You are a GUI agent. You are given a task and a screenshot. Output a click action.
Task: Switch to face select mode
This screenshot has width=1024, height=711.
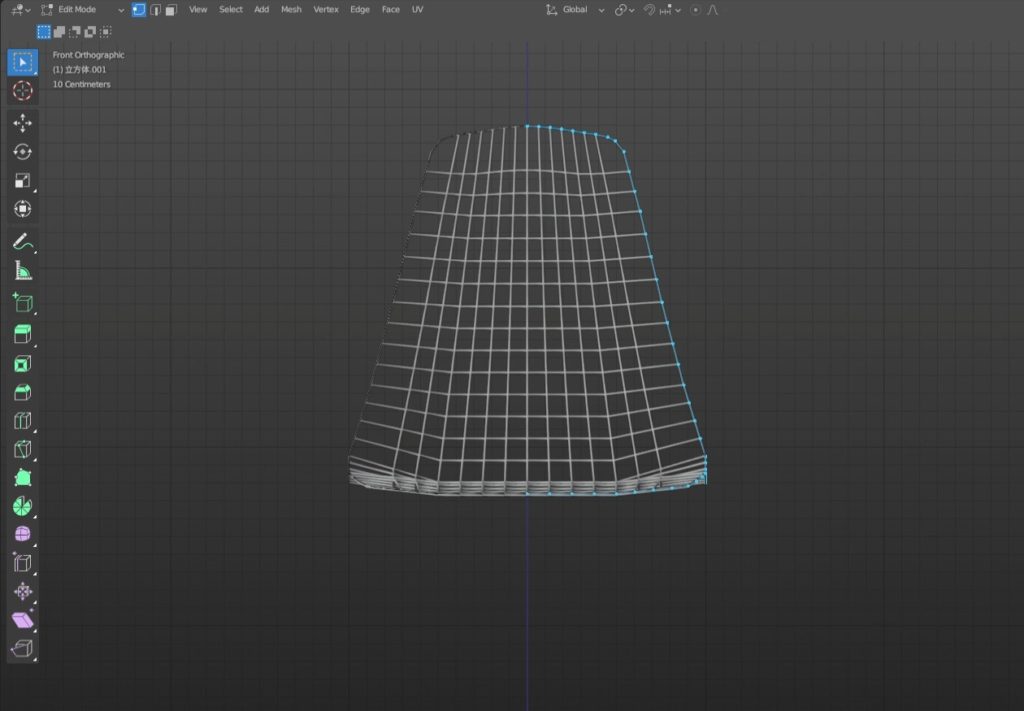click(171, 10)
